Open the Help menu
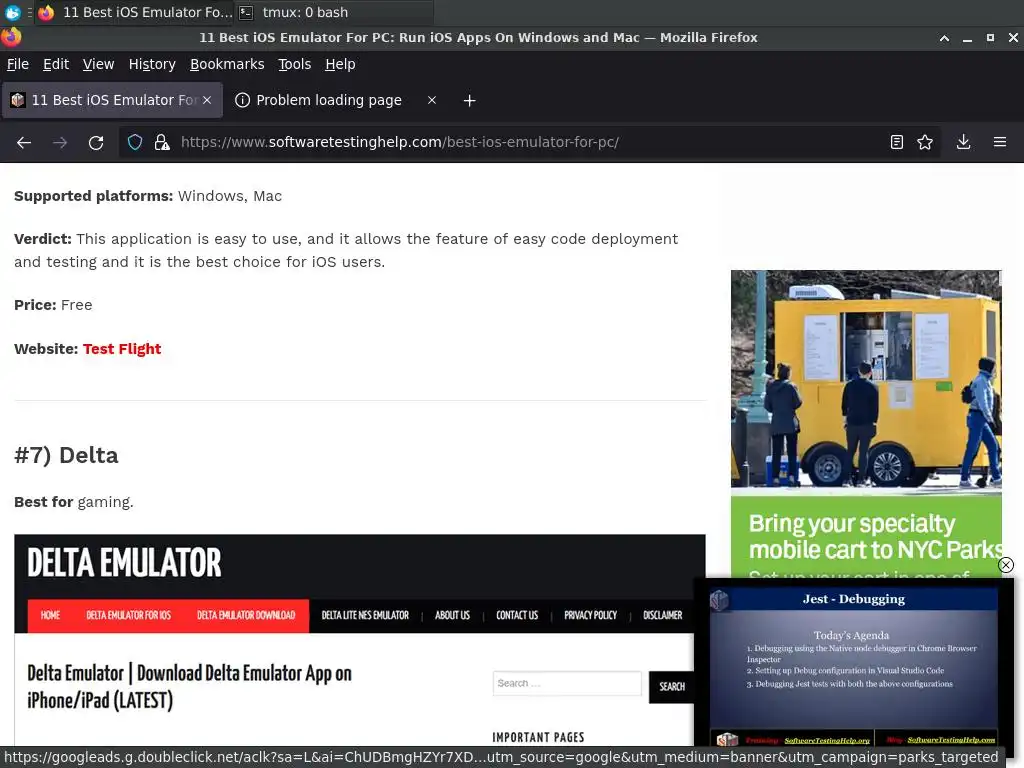This screenshot has height=768, width=1024. [340, 64]
